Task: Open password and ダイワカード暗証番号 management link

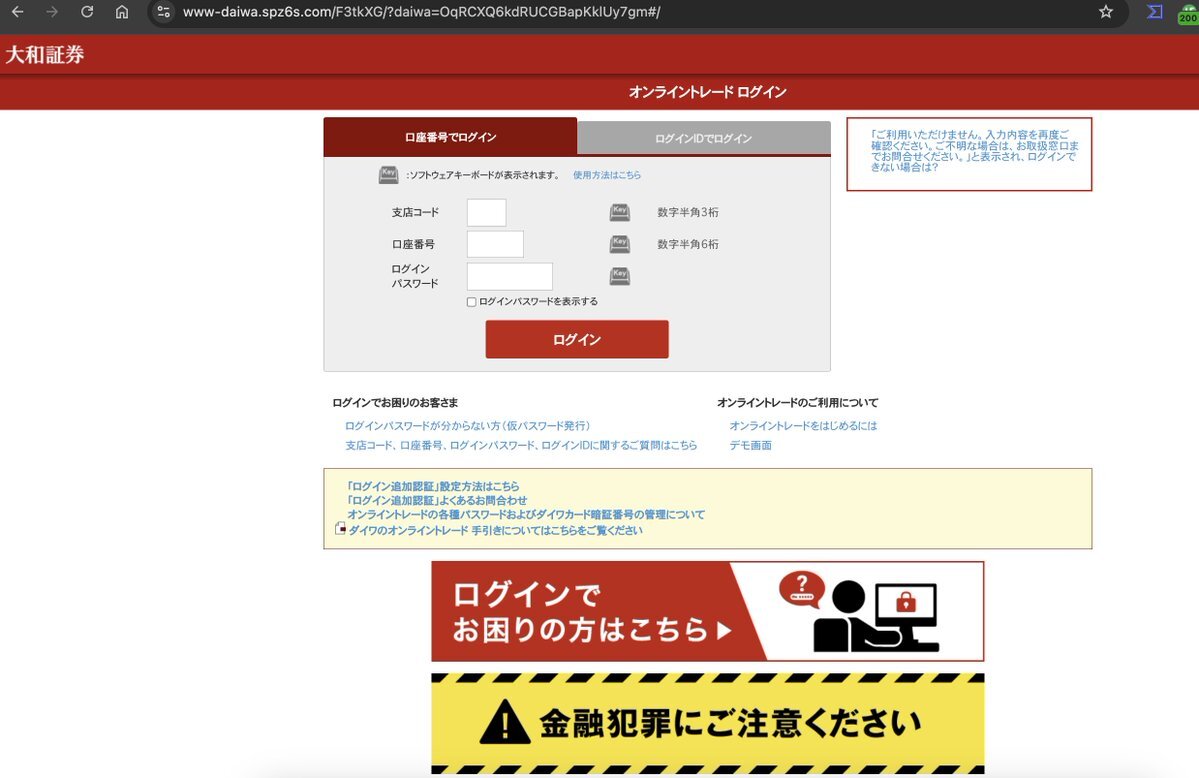Action: 526,515
